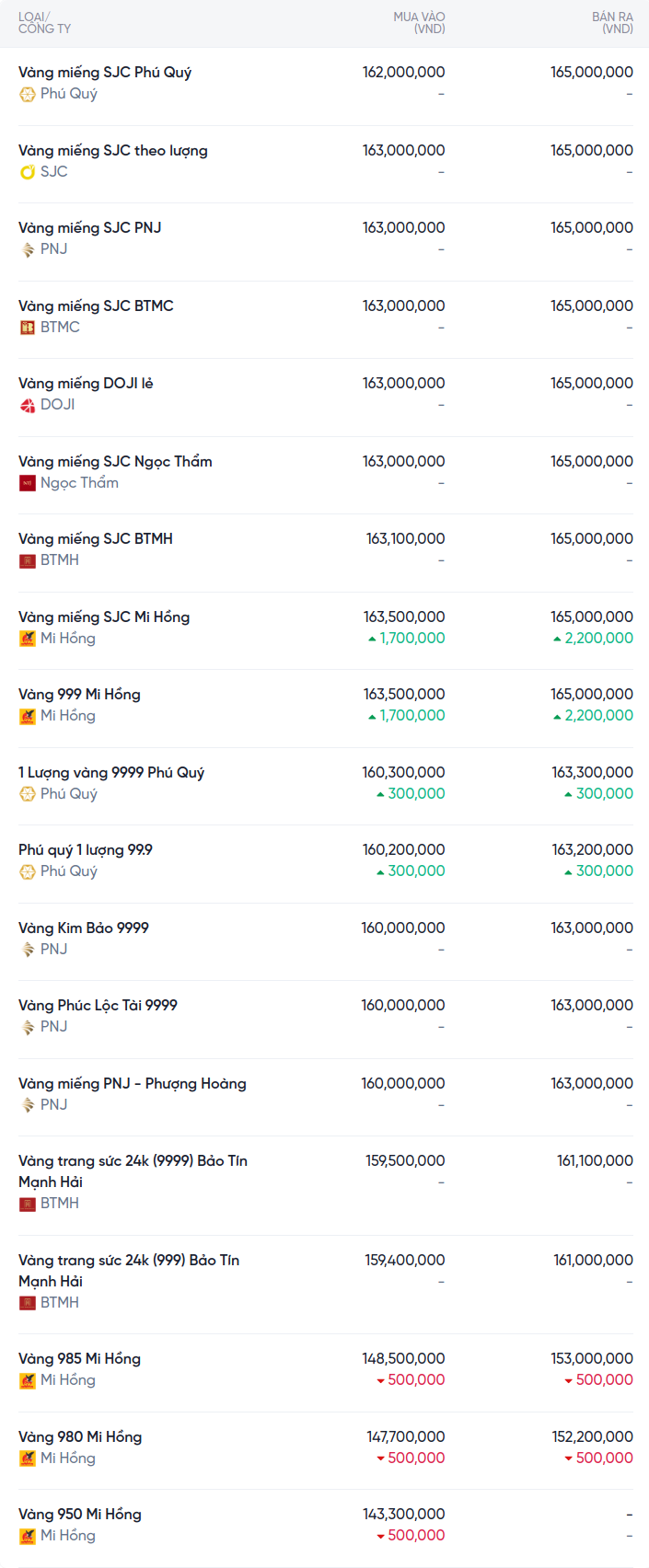Screen dimensions: 649x1568
Task: Click the LOẠI/CÔNG TY column header
Action: click(44, 23)
